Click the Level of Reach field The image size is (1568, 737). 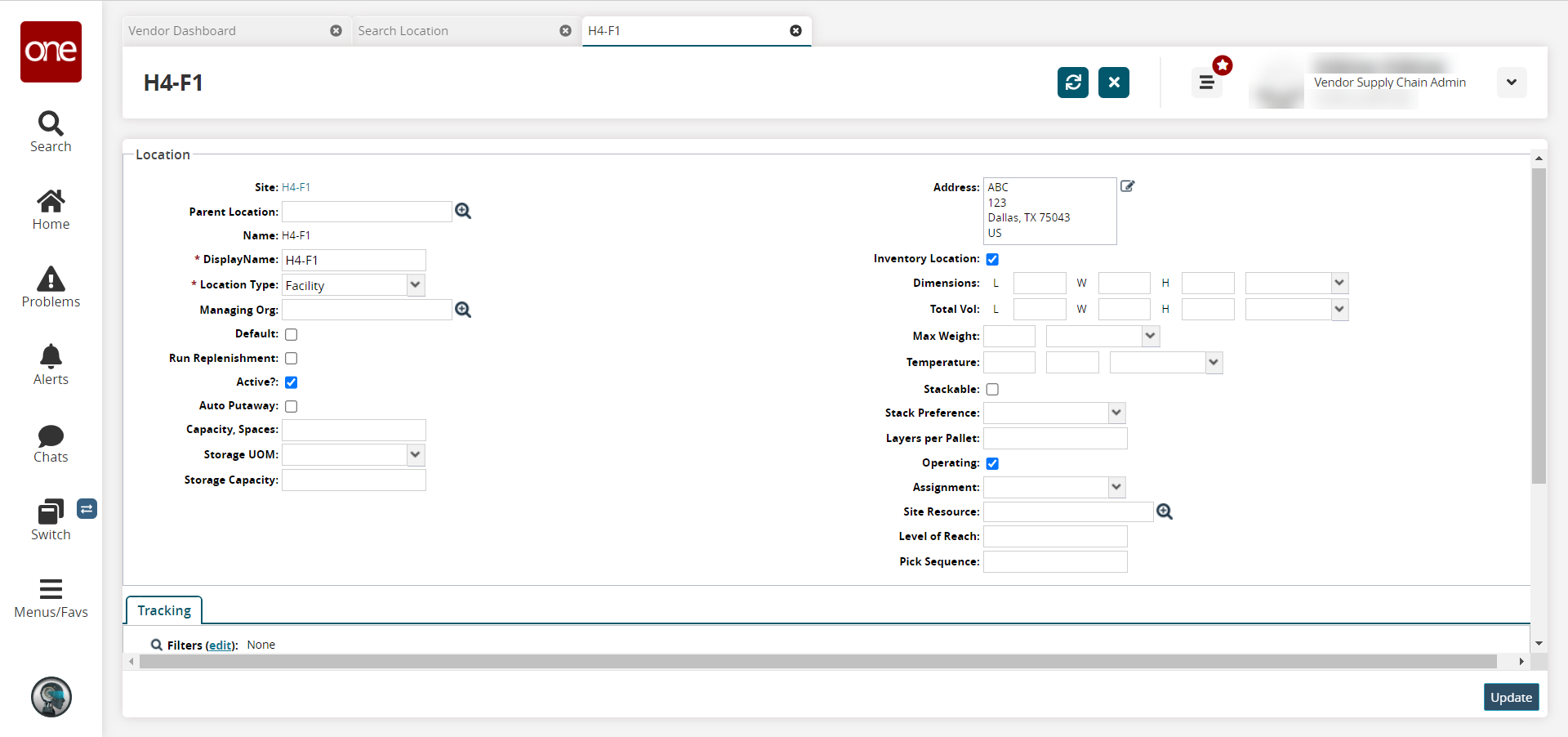pos(1055,537)
